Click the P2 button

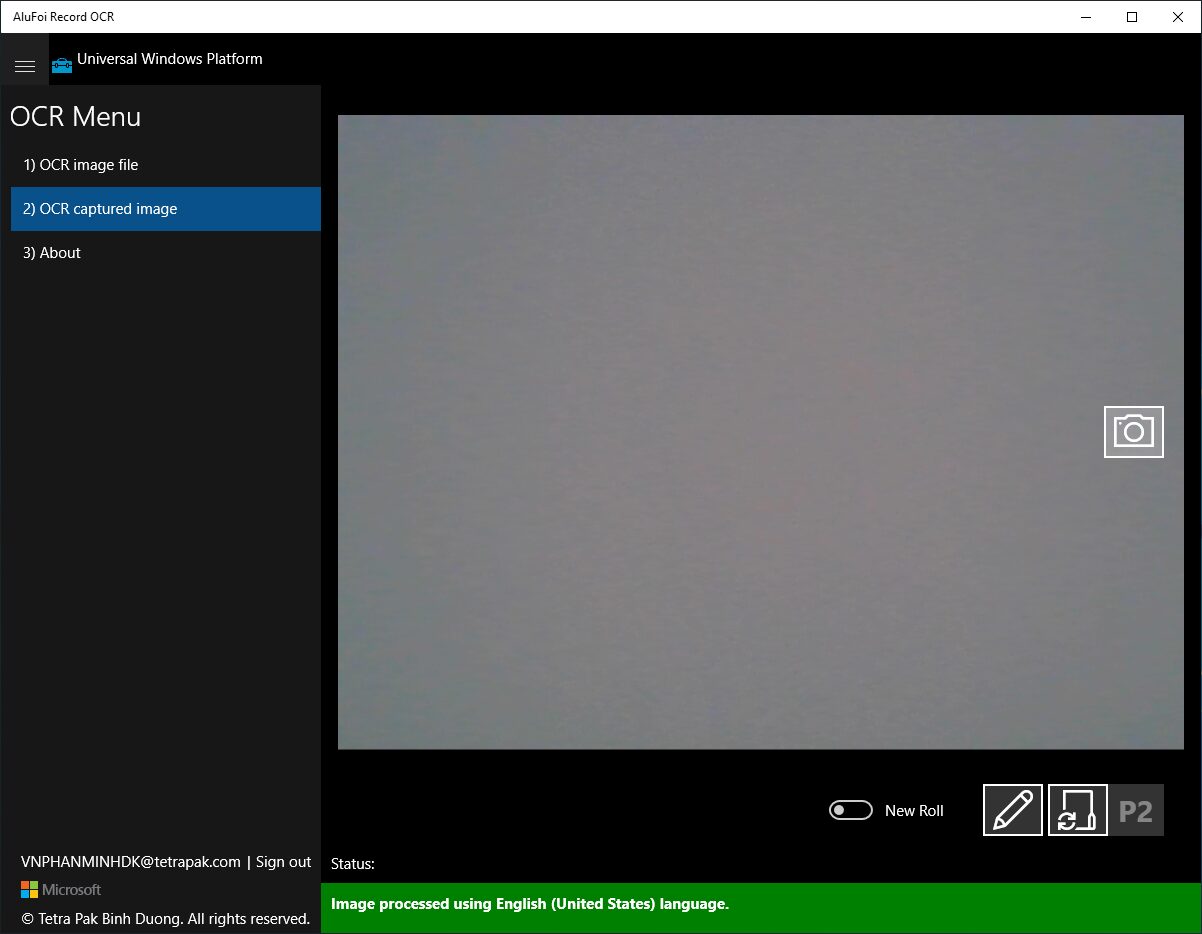(1136, 810)
